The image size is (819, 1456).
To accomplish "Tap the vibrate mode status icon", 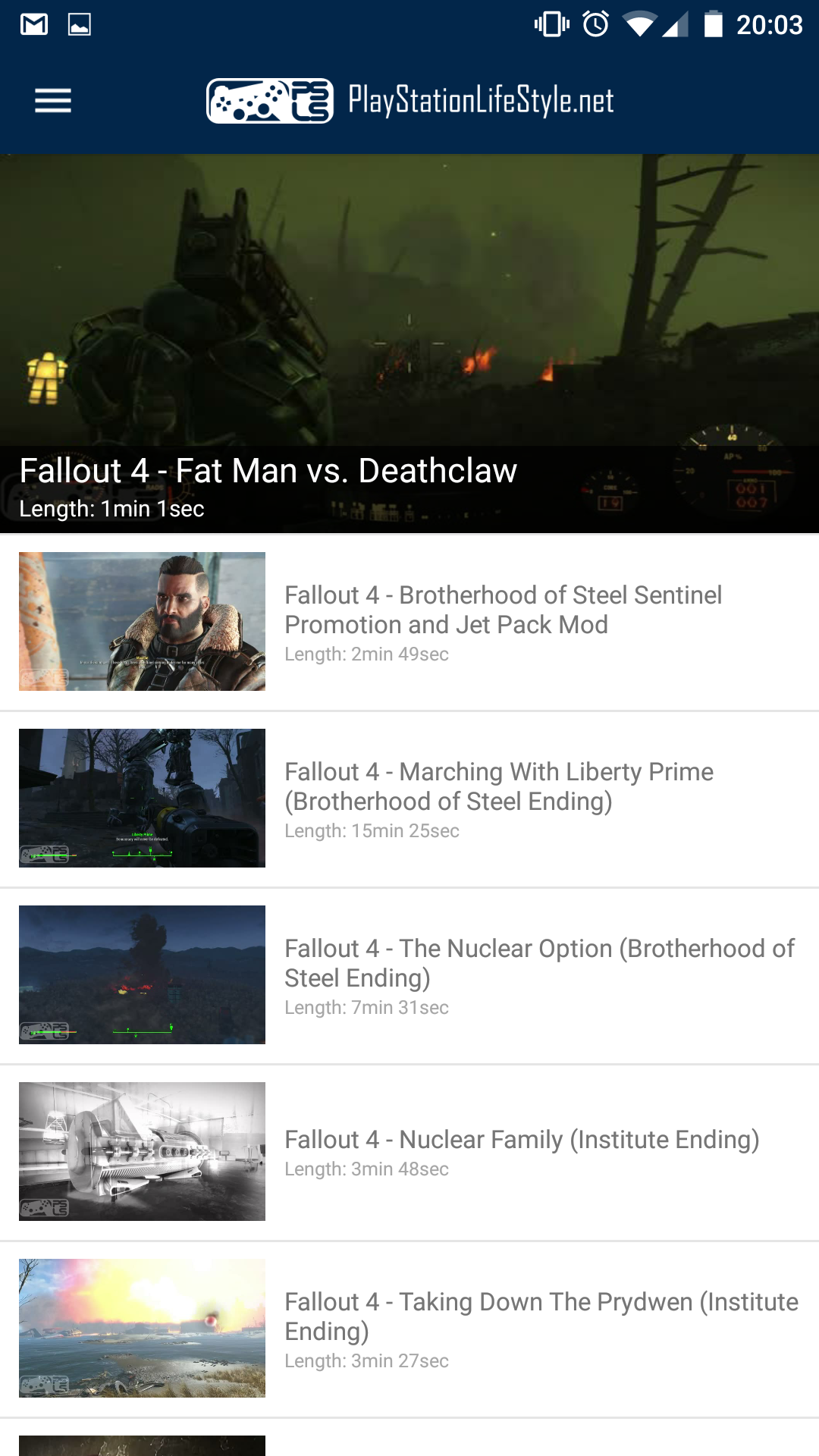I will click(552, 24).
